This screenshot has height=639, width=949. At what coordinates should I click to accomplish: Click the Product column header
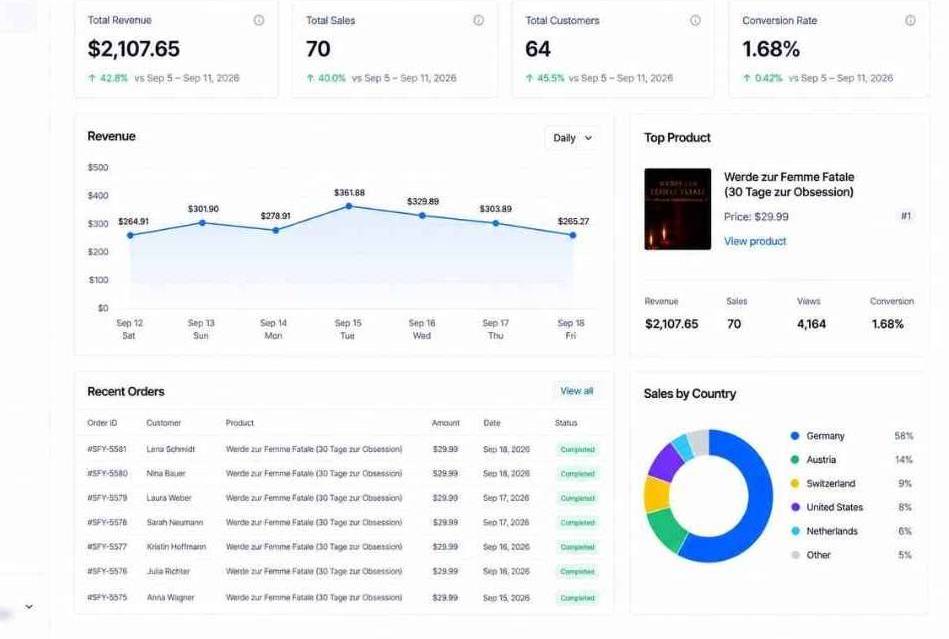pos(240,423)
